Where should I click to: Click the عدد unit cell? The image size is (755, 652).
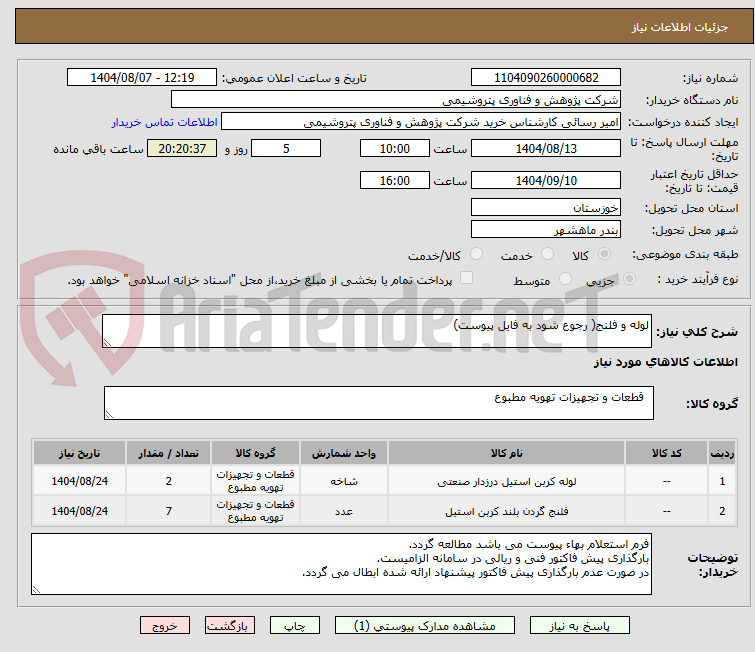(344, 511)
